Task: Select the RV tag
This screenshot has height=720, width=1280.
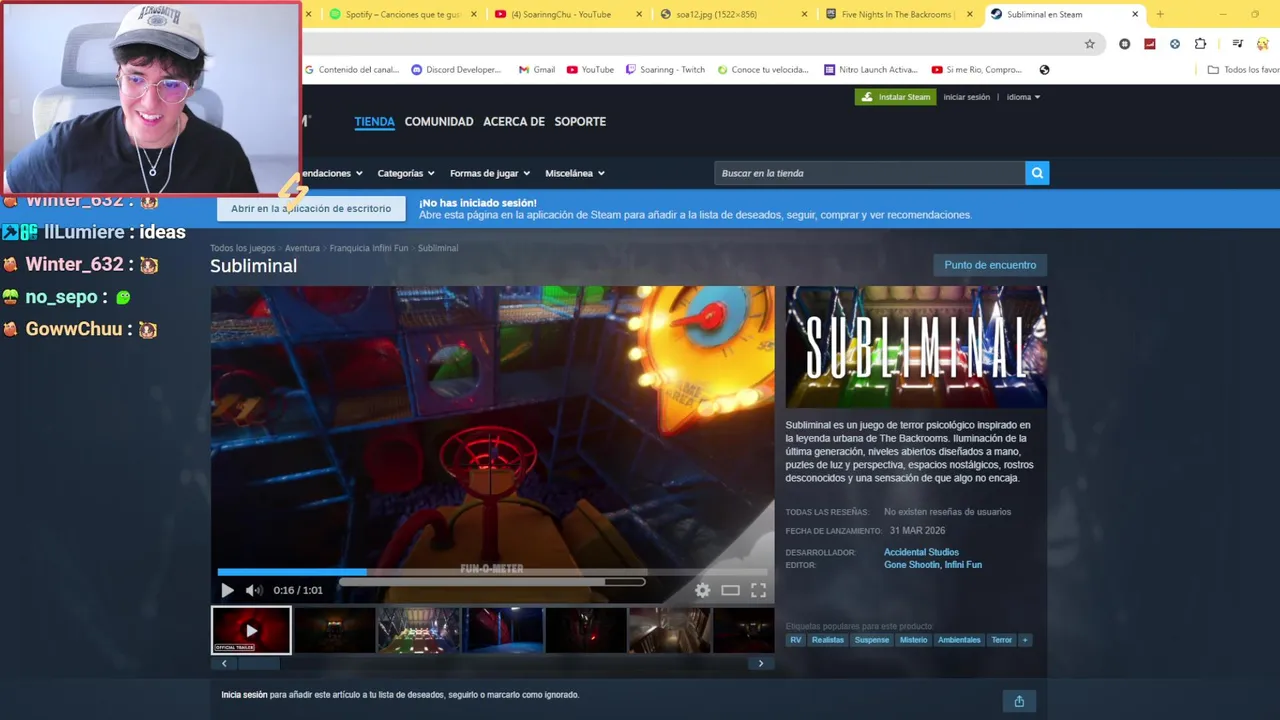Action: (x=796, y=640)
